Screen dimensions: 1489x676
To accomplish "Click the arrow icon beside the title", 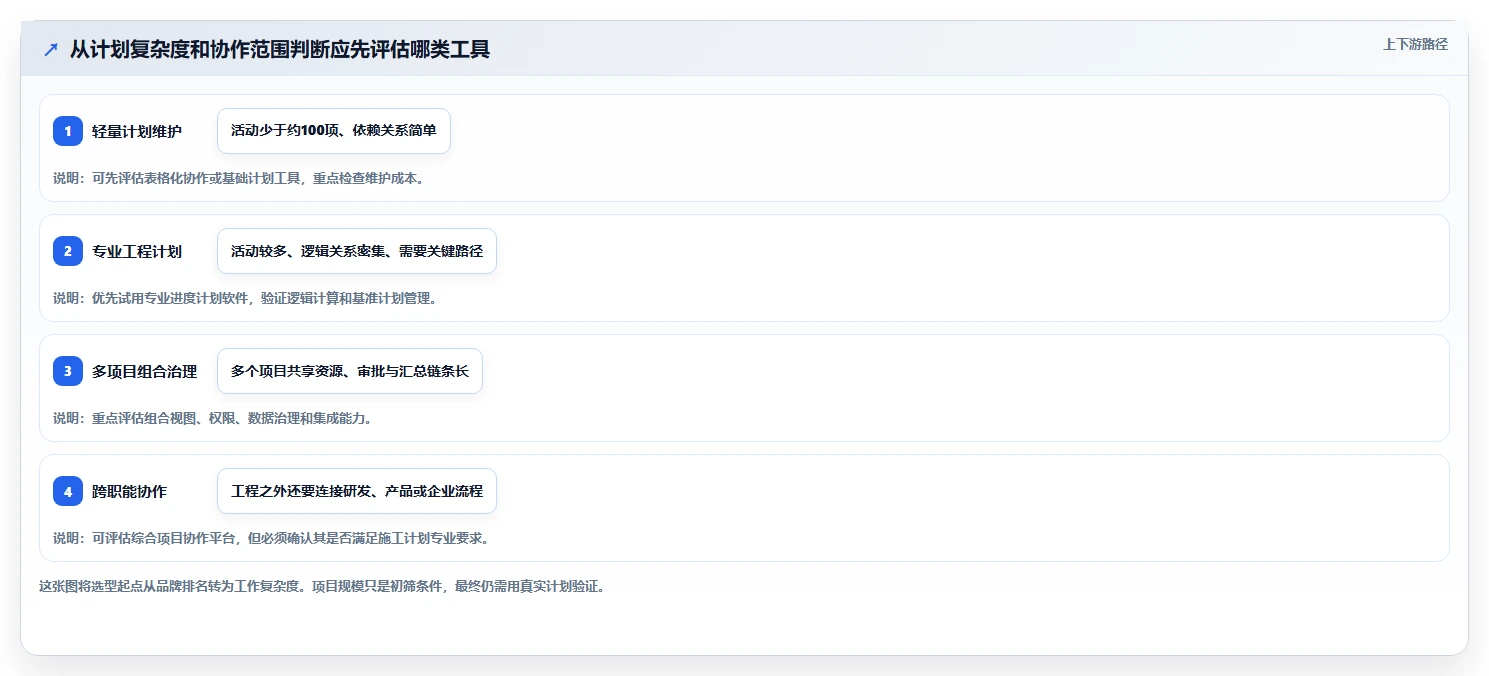I will pos(51,49).
